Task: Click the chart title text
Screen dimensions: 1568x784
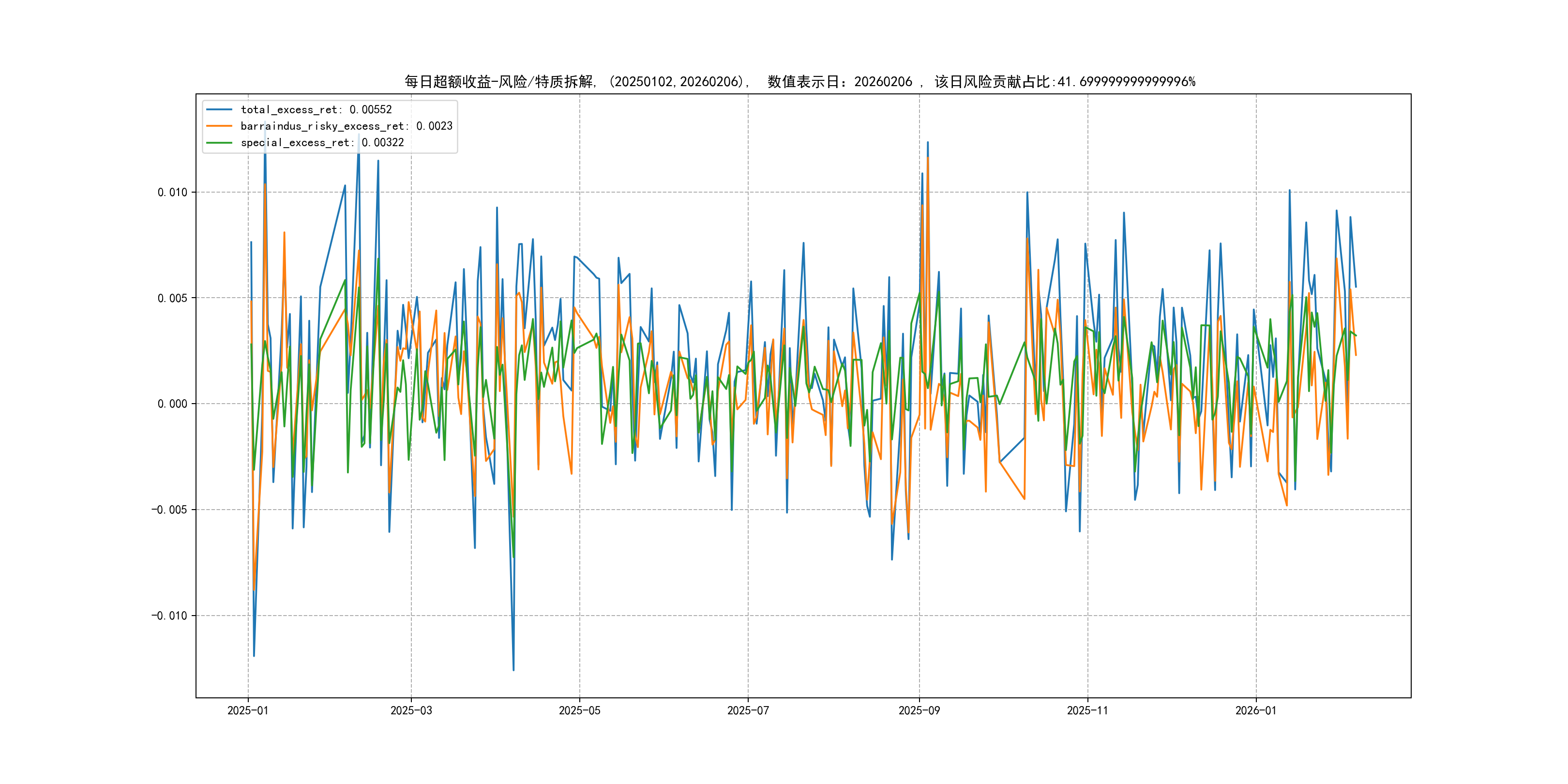Action: tap(800, 82)
